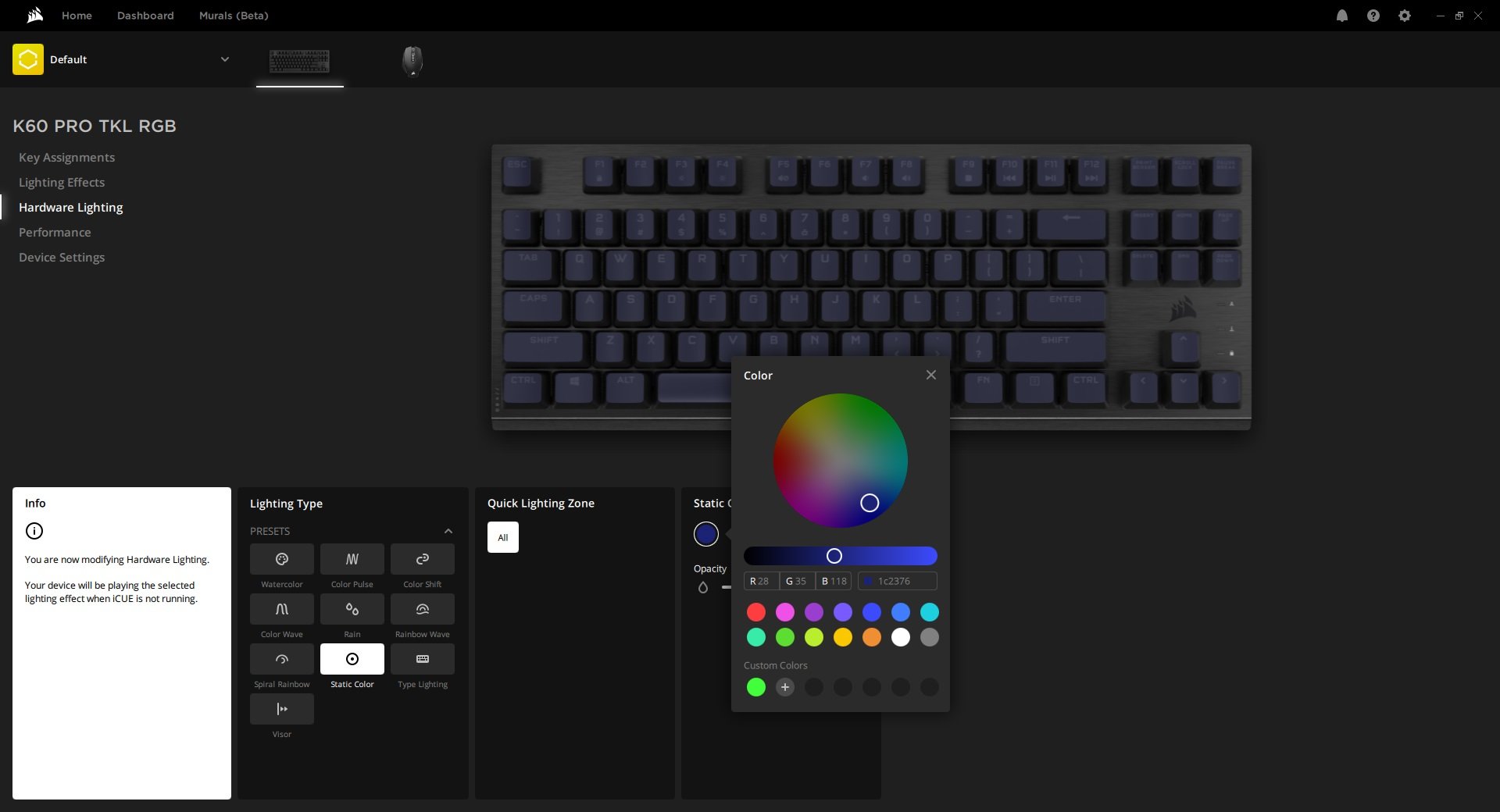Open Key Assignments section
The width and height of the screenshot is (1500, 812).
pos(67,158)
